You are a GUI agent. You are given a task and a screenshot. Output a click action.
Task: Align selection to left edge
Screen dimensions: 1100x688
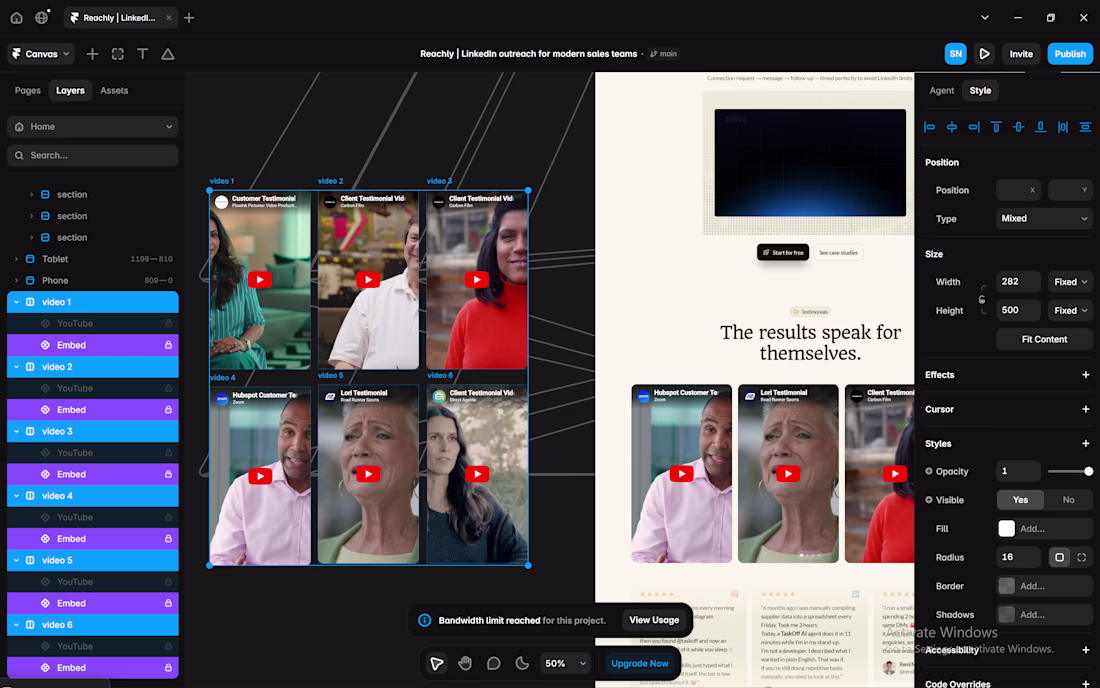tap(930, 127)
